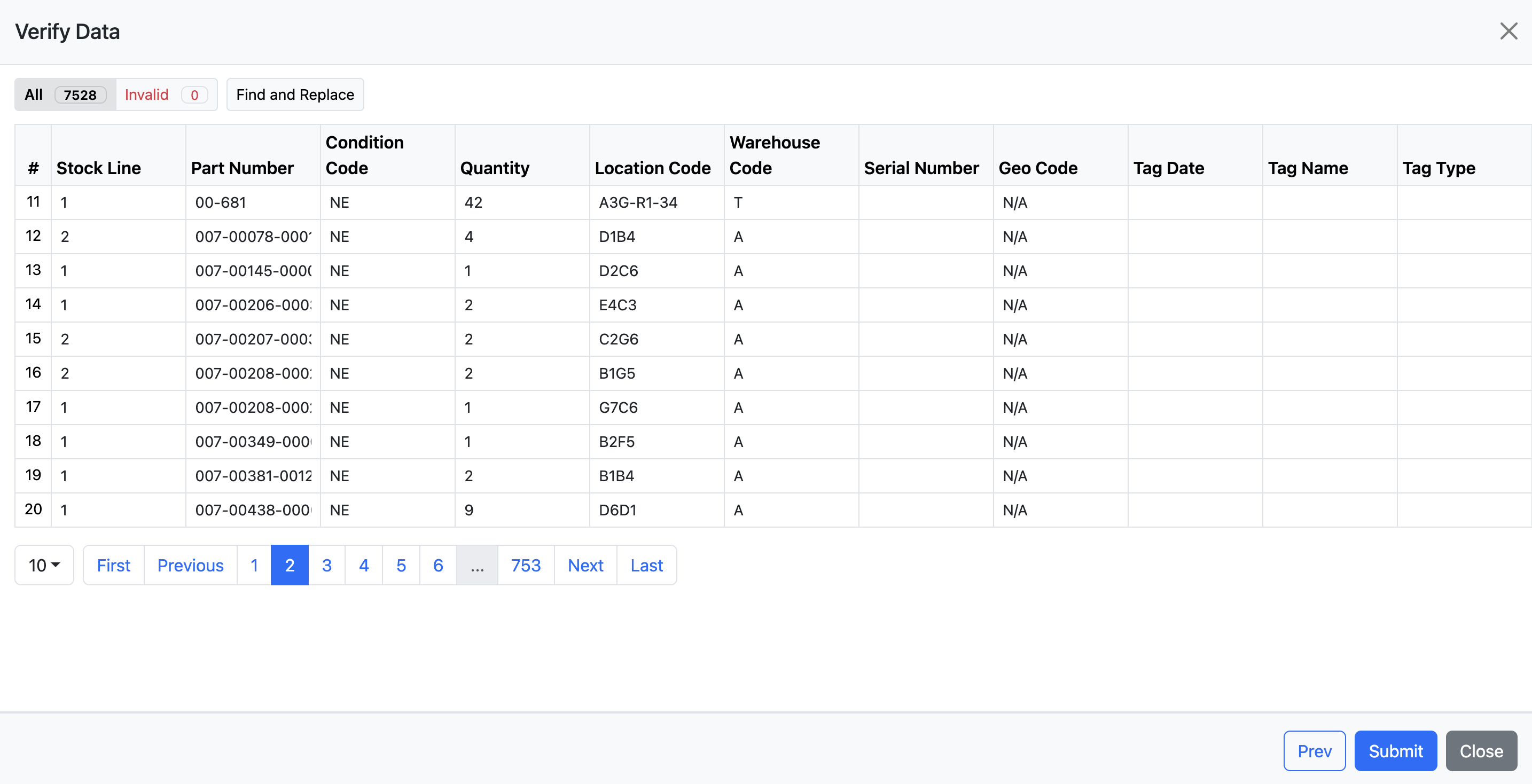Go to Next page of results
1532x784 pixels.
[585, 565]
